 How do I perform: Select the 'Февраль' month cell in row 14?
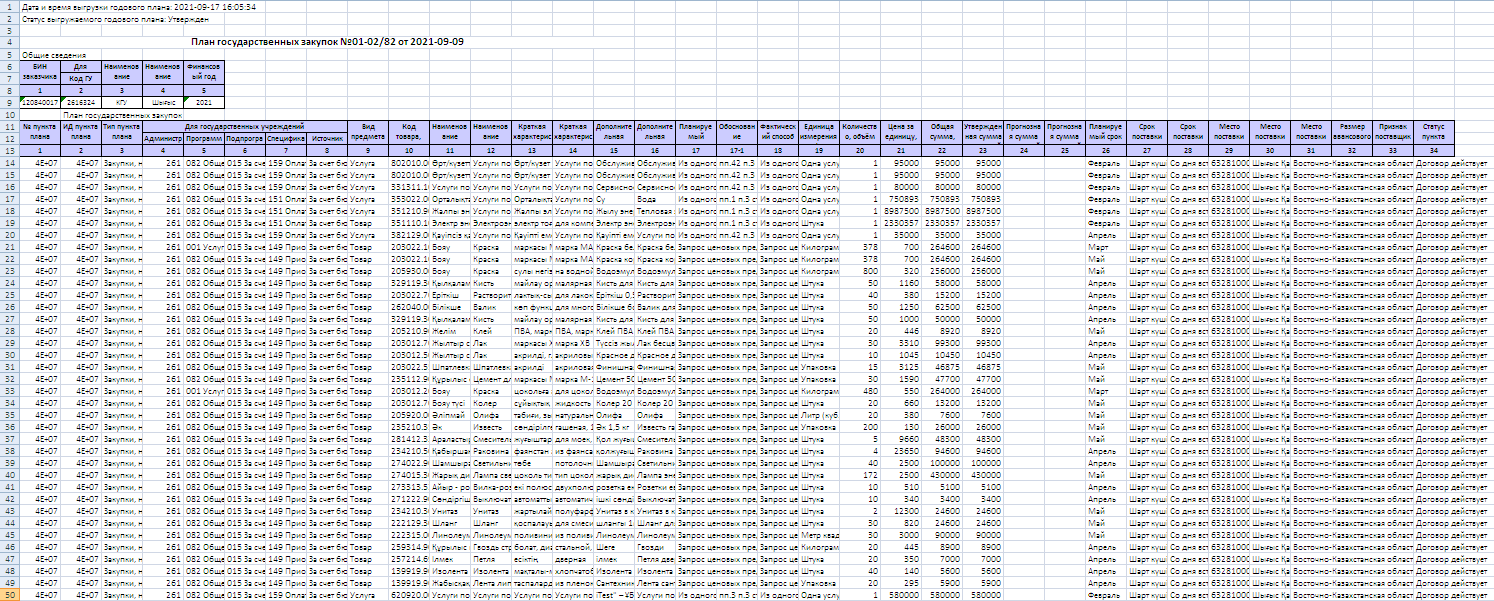tap(1105, 162)
